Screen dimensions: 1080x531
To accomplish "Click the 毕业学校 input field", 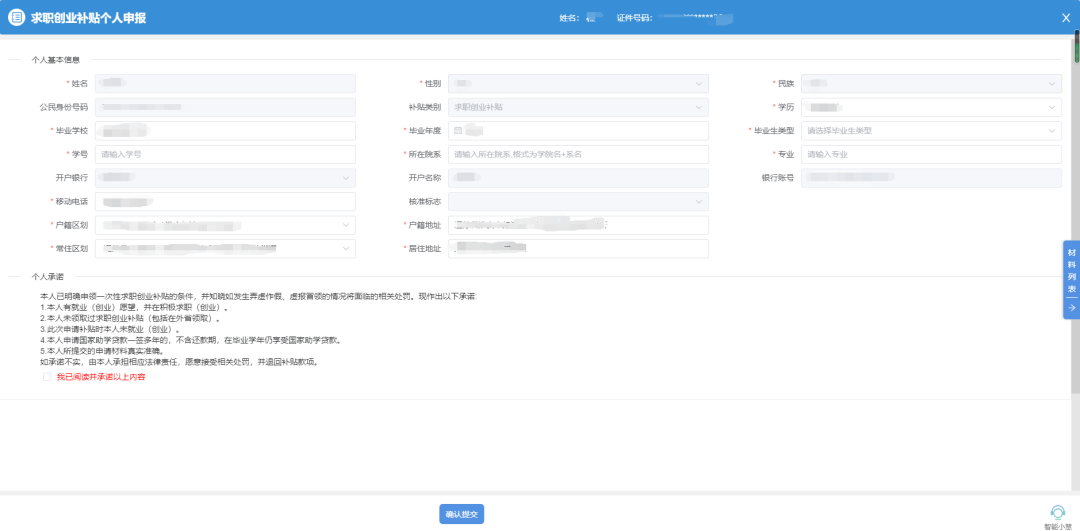I will (x=225, y=131).
